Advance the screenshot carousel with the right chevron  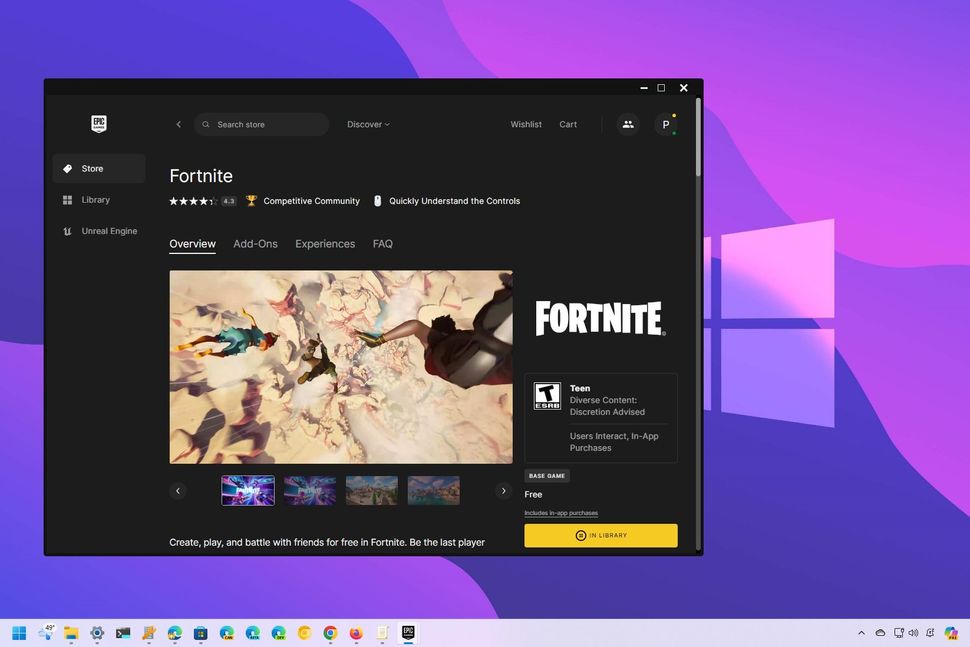pyautogui.click(x=504, y=490)
